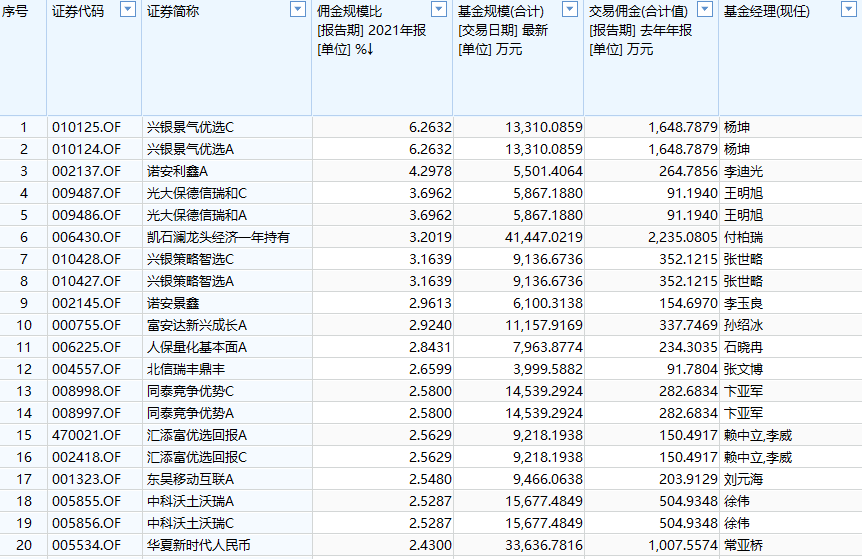
Task: Click fund name 人保量化基本面A
Action: pyautogui.click(x=197, y=347)
